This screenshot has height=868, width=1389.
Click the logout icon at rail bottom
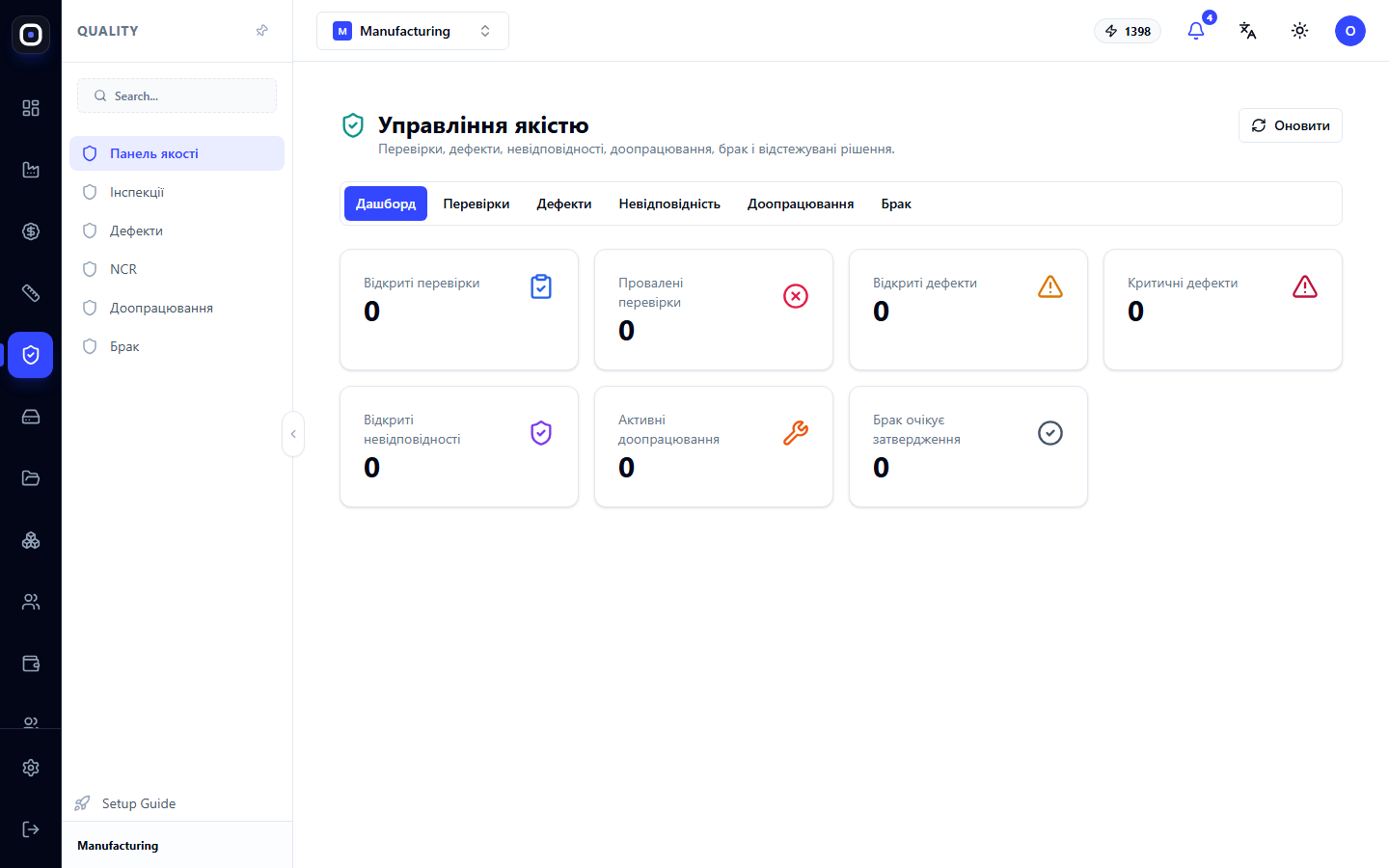(31, 829)
